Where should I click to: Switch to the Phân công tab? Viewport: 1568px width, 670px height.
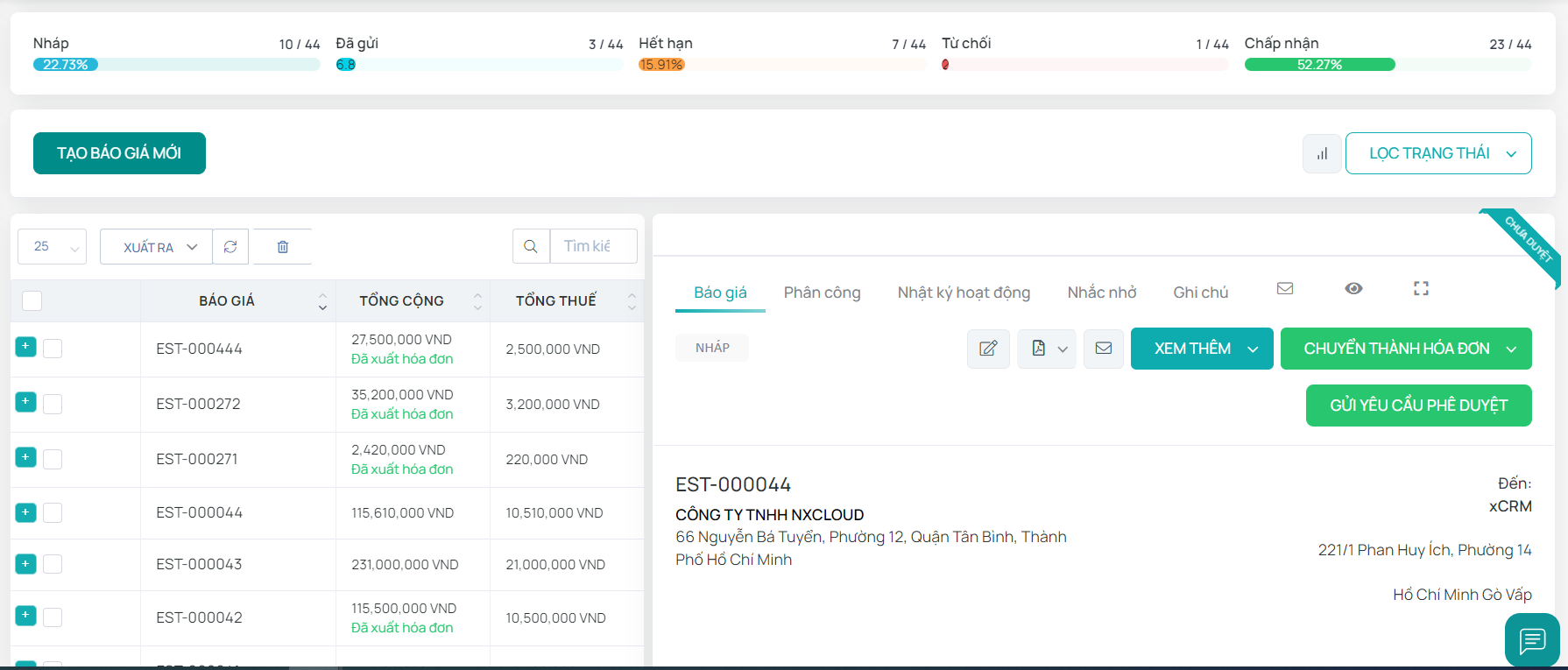pyautogui.click(x=822, y=293)
